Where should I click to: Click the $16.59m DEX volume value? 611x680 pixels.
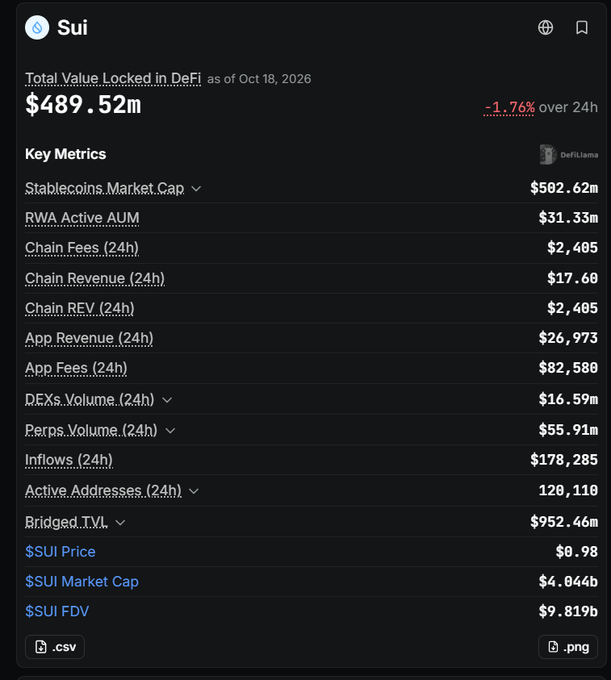point(568,399)
